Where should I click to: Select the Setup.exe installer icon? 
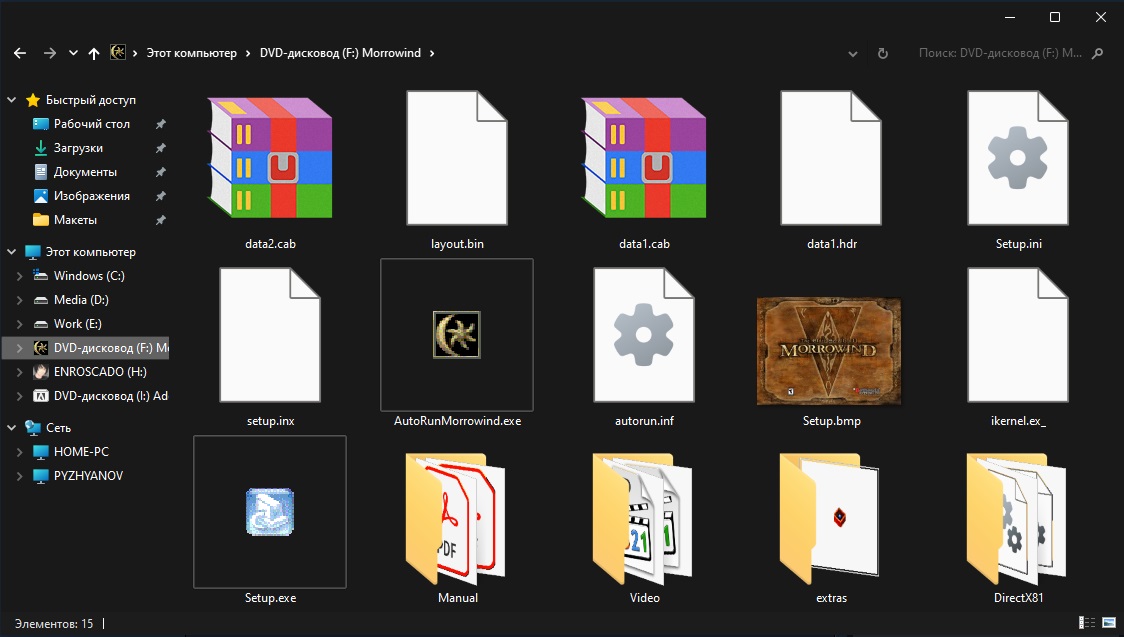click(270, 512)
